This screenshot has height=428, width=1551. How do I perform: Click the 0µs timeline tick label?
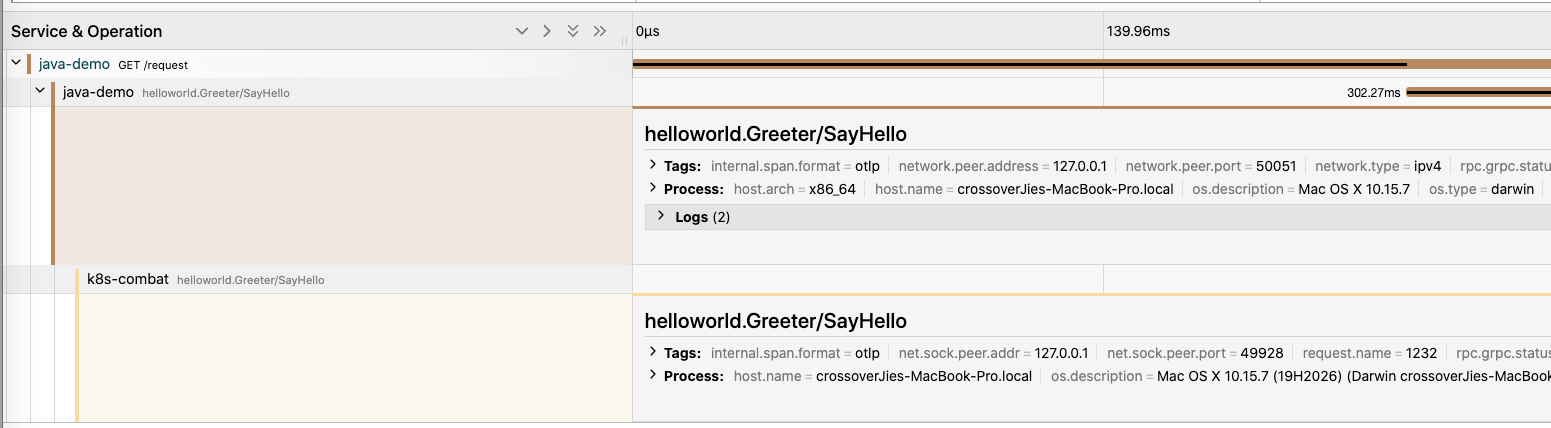point(648,31)
